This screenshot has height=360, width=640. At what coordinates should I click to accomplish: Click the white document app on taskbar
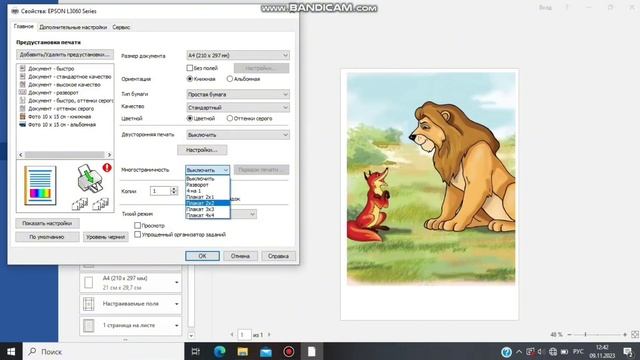point(311,351)
